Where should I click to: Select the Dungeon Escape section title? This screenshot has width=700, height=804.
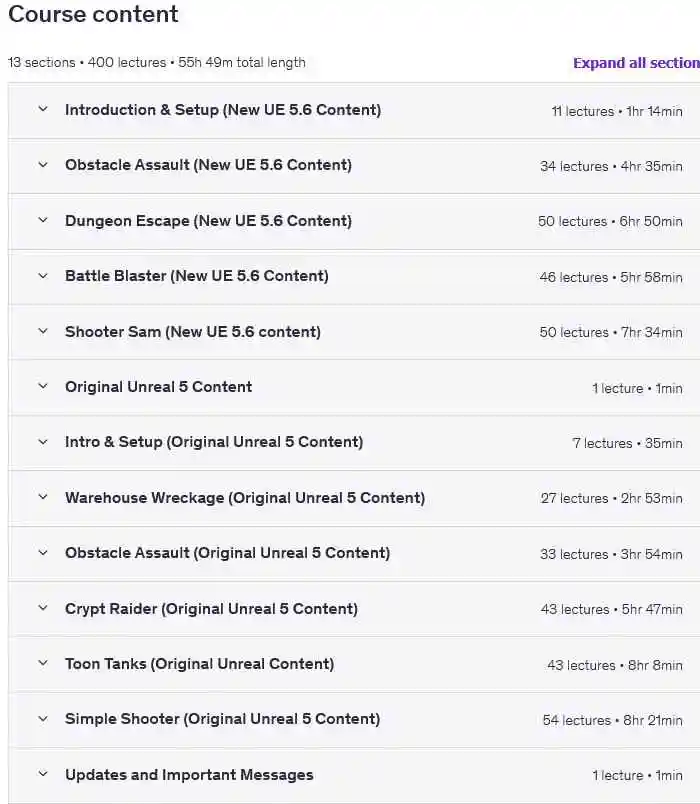[x=208, y=221]
